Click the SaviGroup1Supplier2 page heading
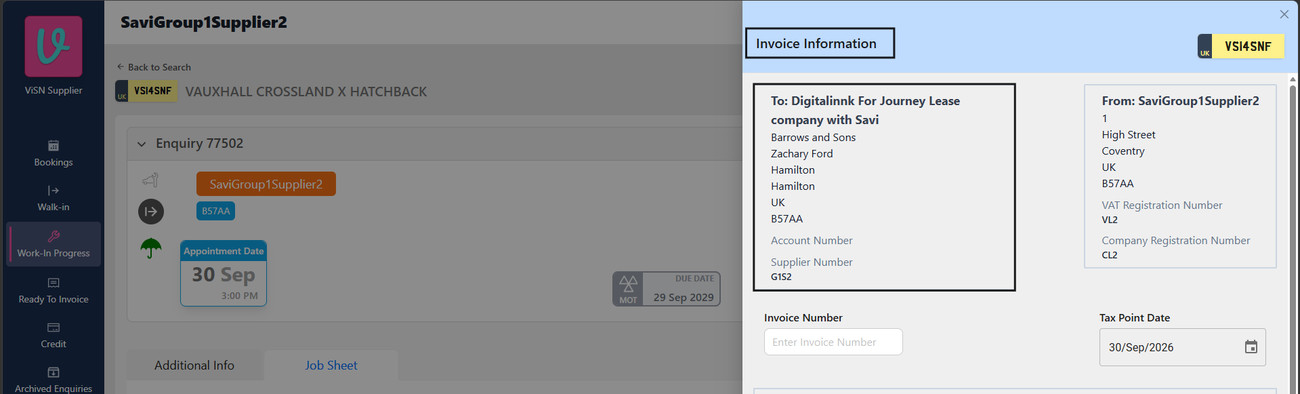 (x=204, y=22)
